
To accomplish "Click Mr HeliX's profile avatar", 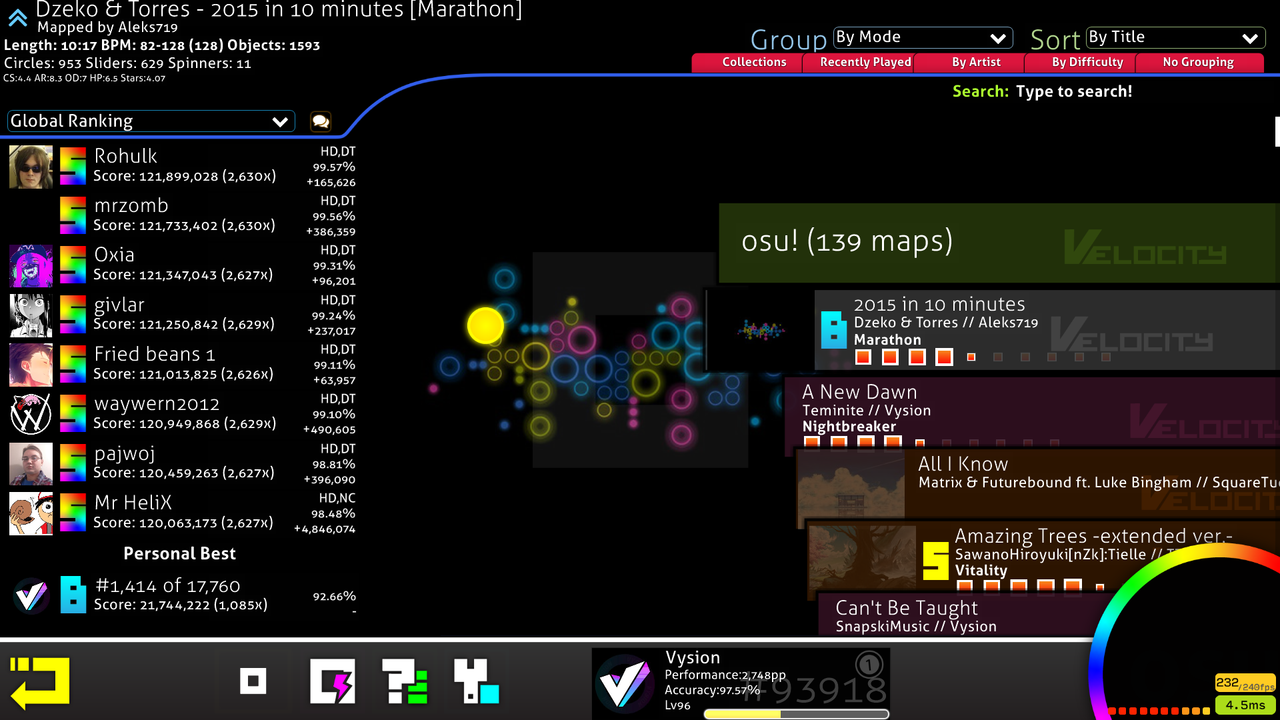I will pyautogui.click(x=31, y=514).
